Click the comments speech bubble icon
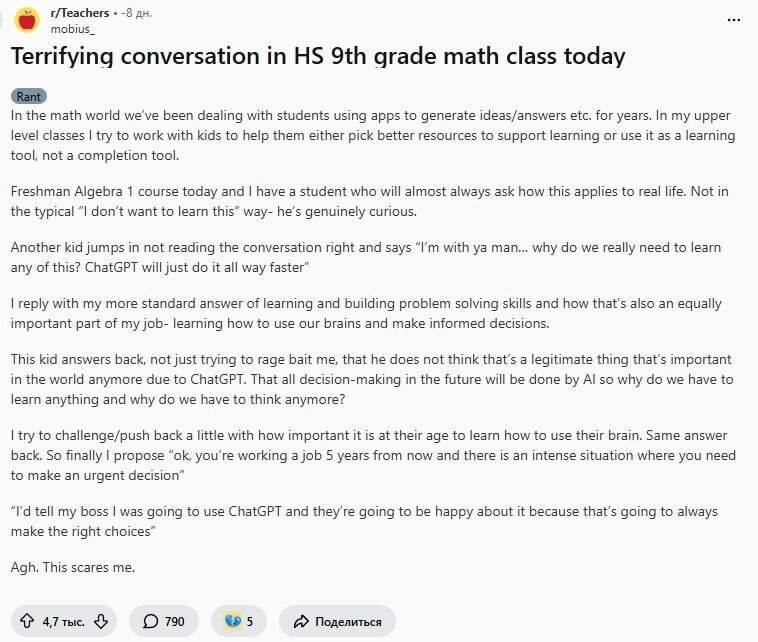 point(150,621)
